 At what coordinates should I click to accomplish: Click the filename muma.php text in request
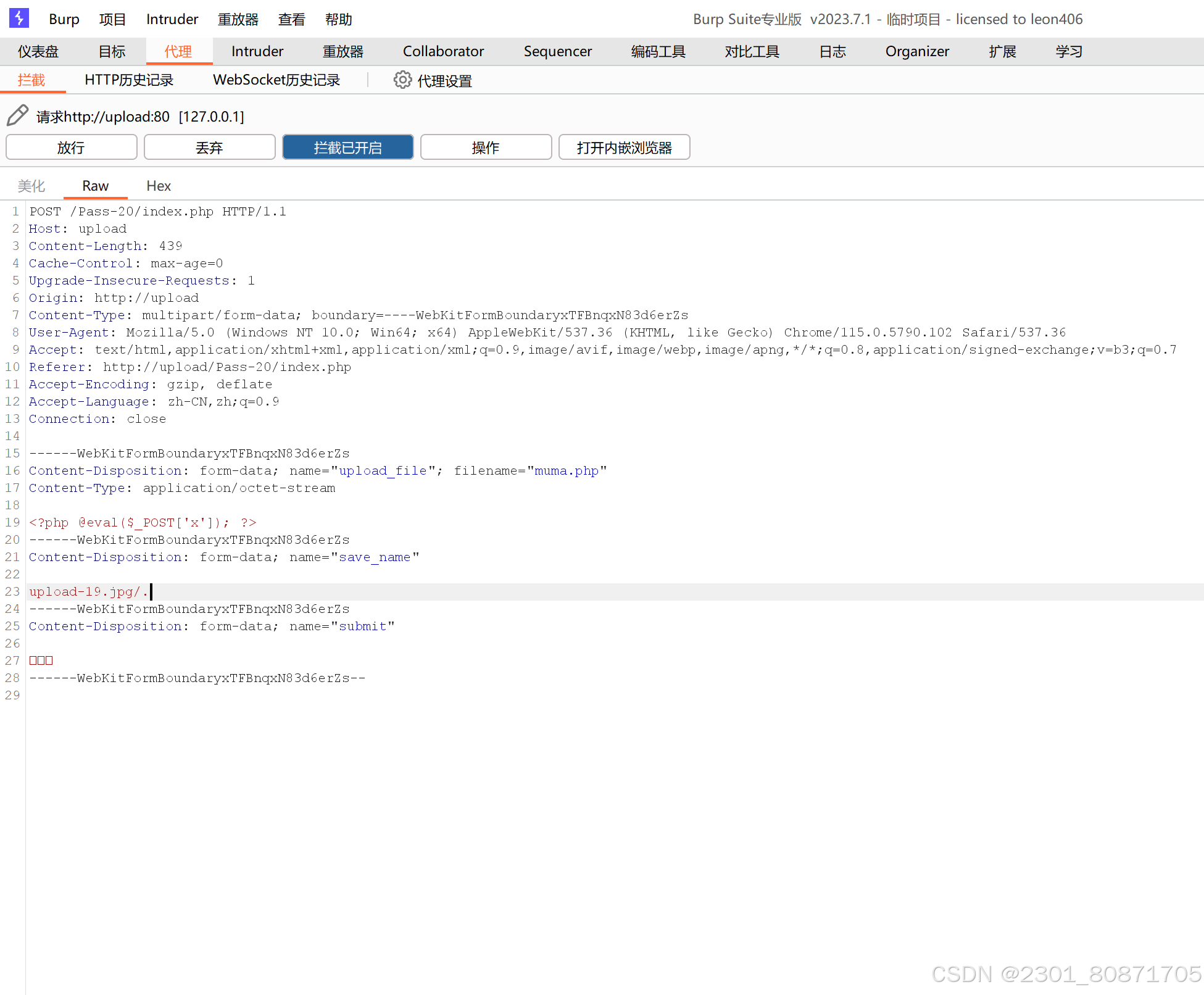[x=566, y=470]
